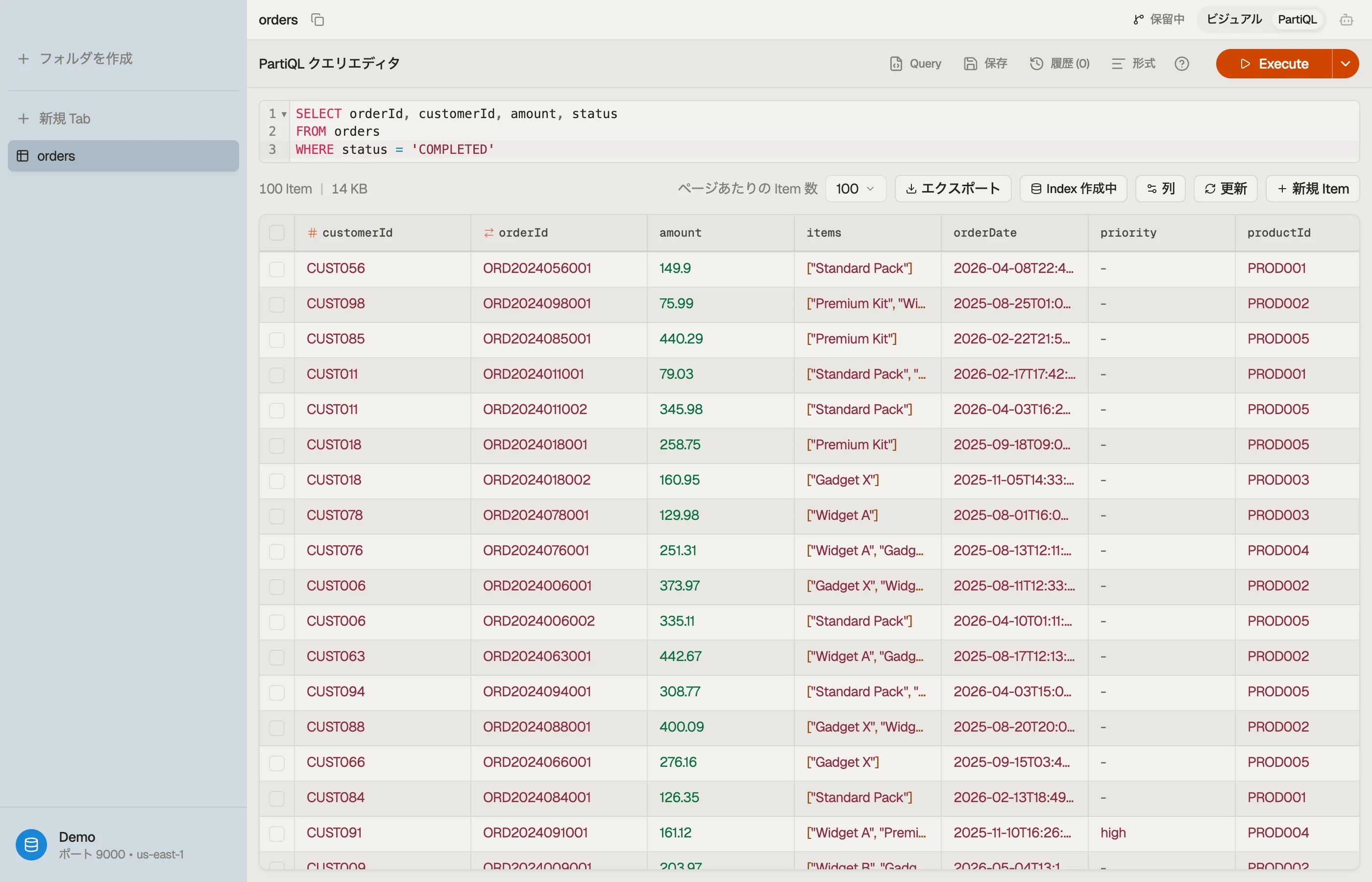Check the row for CUST056
Image resolution: width=1372 pixels, height=882 pixels.
(276, 269)
